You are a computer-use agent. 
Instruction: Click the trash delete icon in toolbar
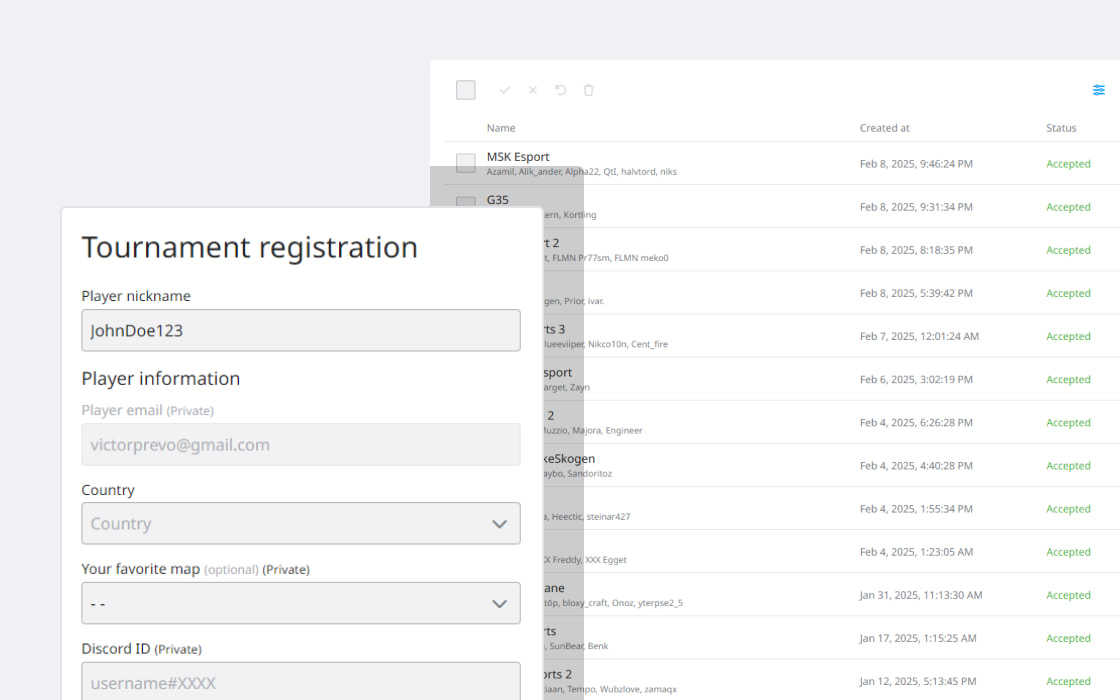[589, 90]
